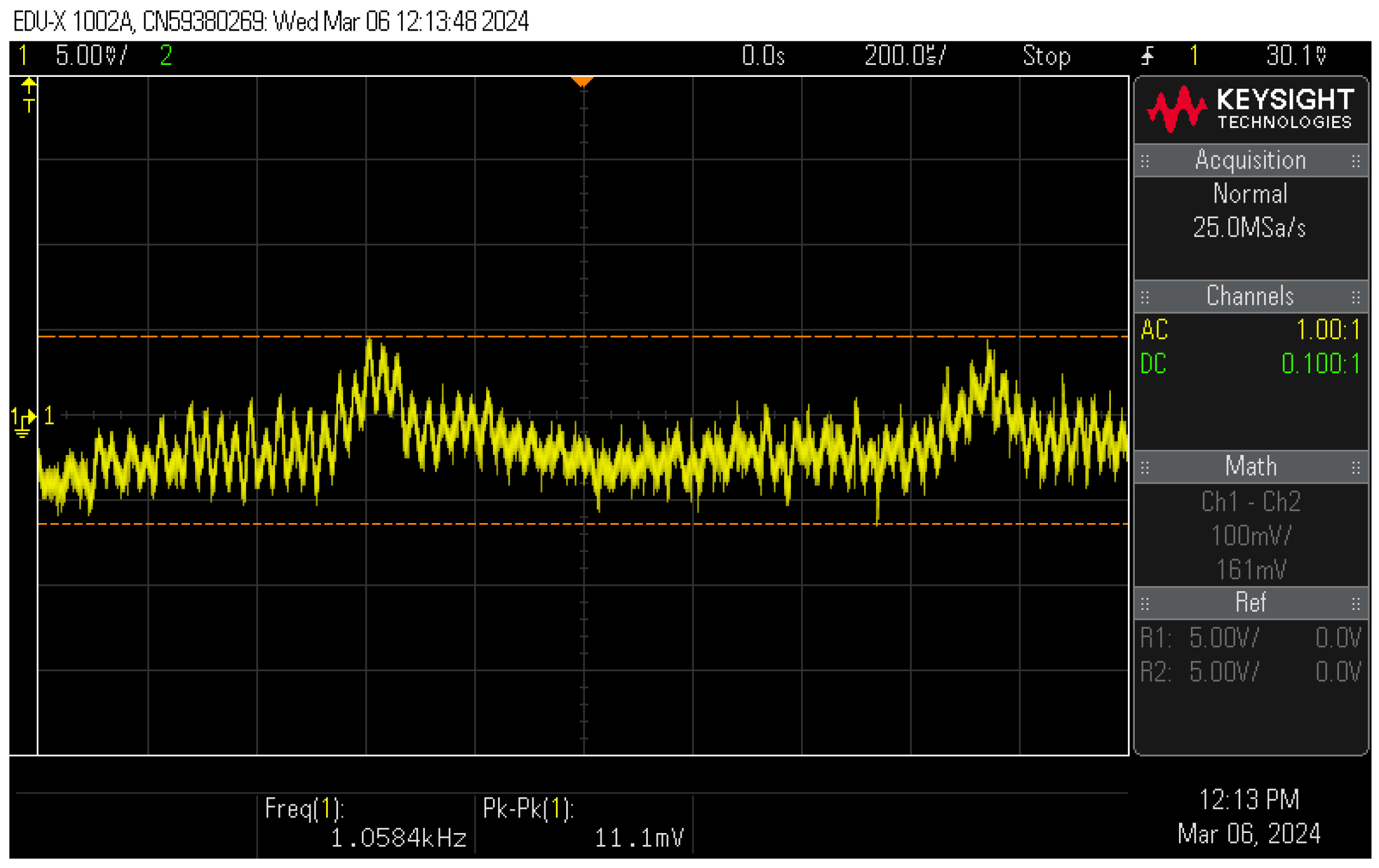Open the Channels panel header
The height and width of the screenshot is (868, 1379).
tap(1250, 297)
